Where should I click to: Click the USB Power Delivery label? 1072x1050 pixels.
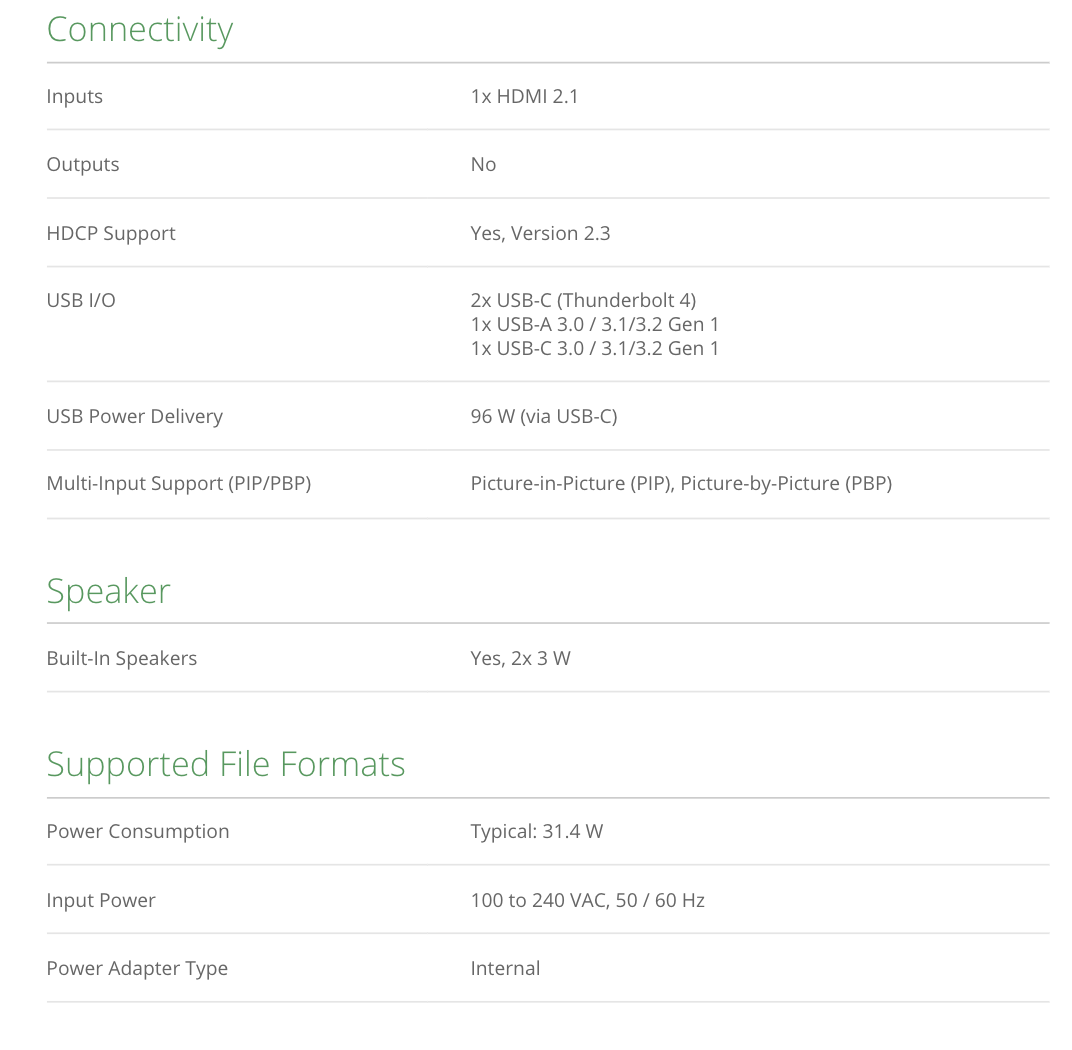click(x=135, y=417)
